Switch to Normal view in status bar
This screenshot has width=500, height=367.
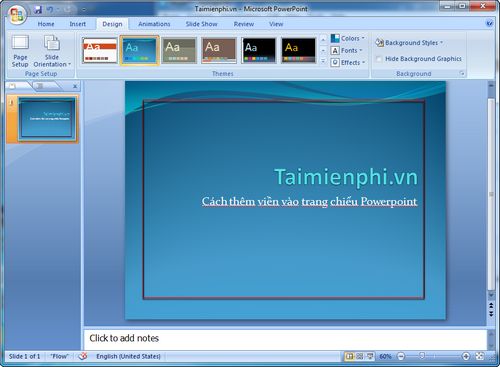coord(349,356)
